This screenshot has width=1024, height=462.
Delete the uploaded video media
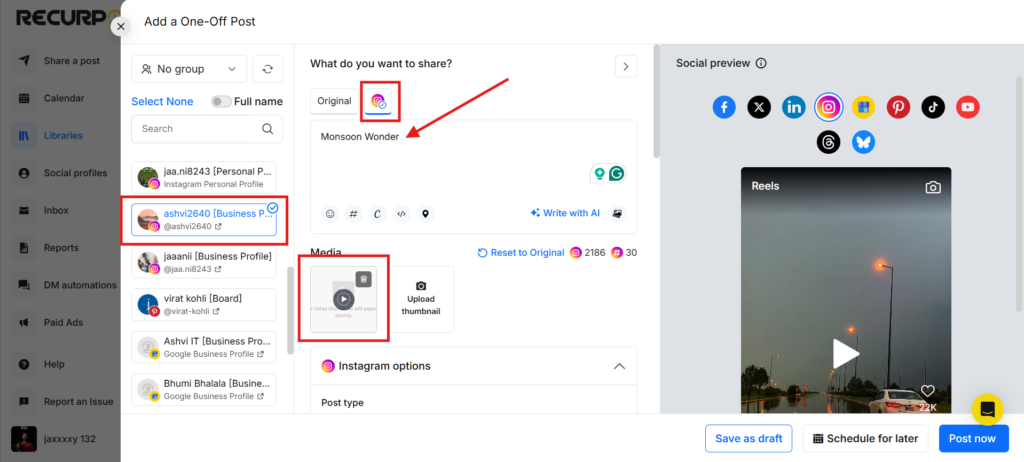click(x=364, y=279)
